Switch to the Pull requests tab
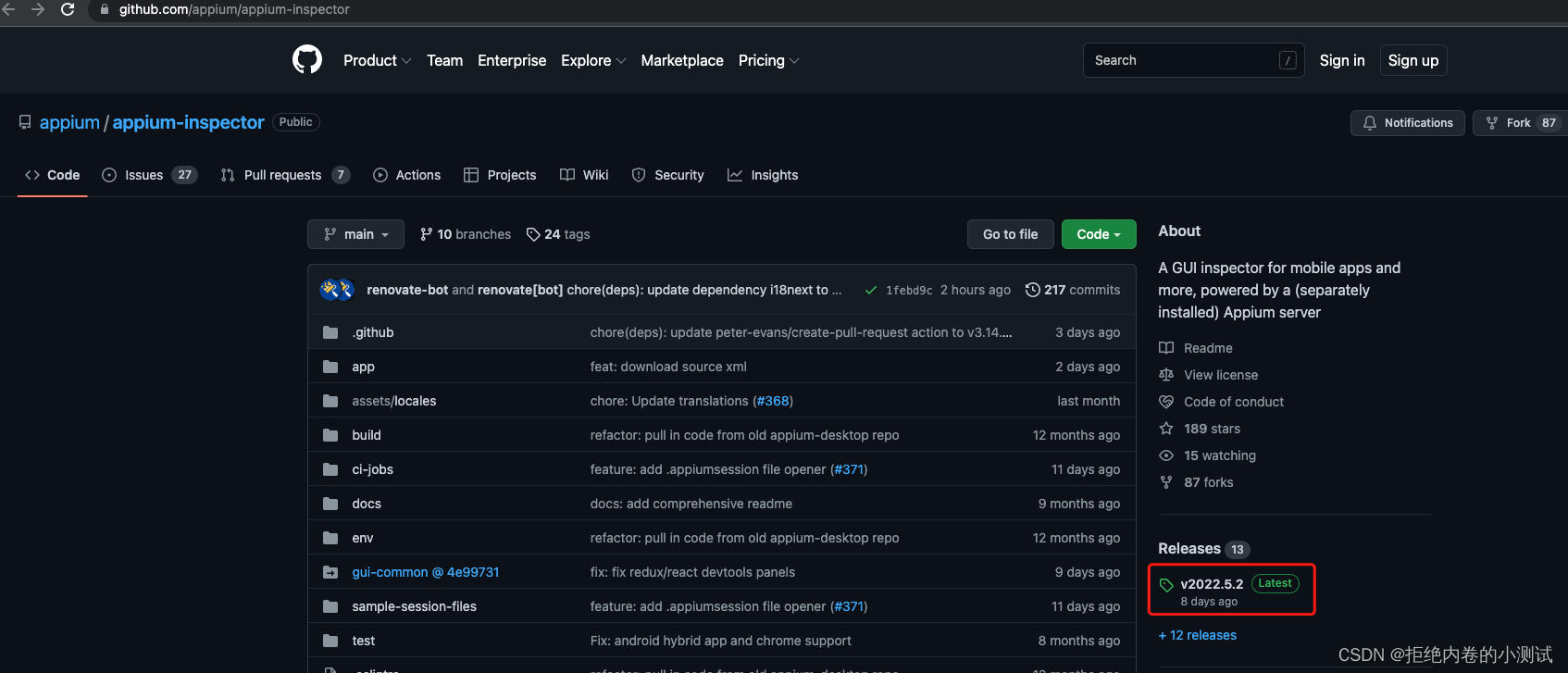 [x=285, y=175]
